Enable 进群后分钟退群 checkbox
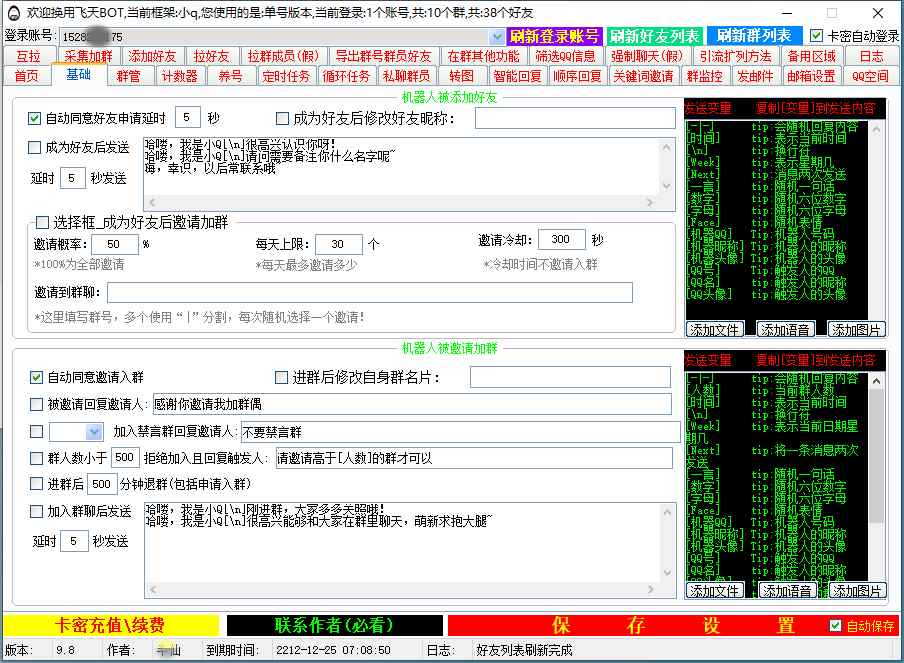The width and height of the screenshot is (904, 663). 36,484
